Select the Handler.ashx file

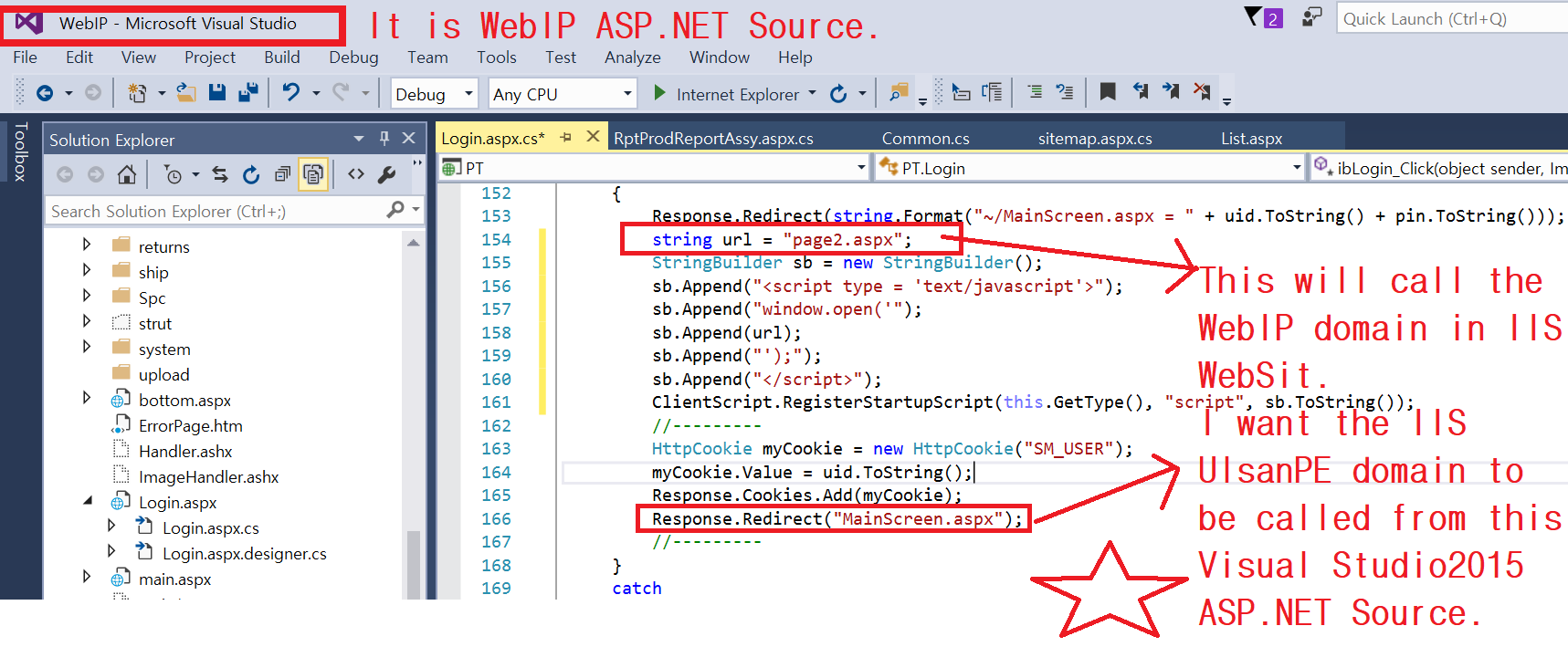tap(185, 451)
